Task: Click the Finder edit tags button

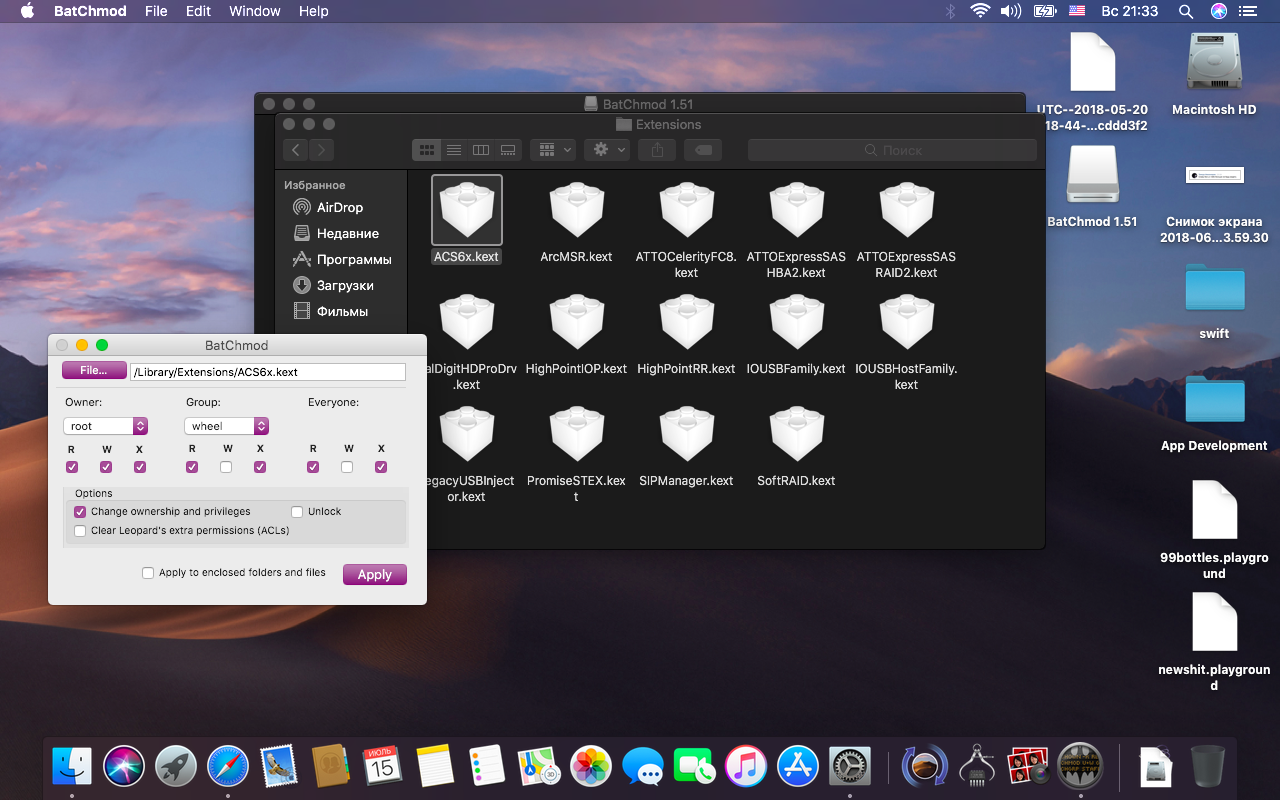Action: pyautogui.click(x=703, y=150)
